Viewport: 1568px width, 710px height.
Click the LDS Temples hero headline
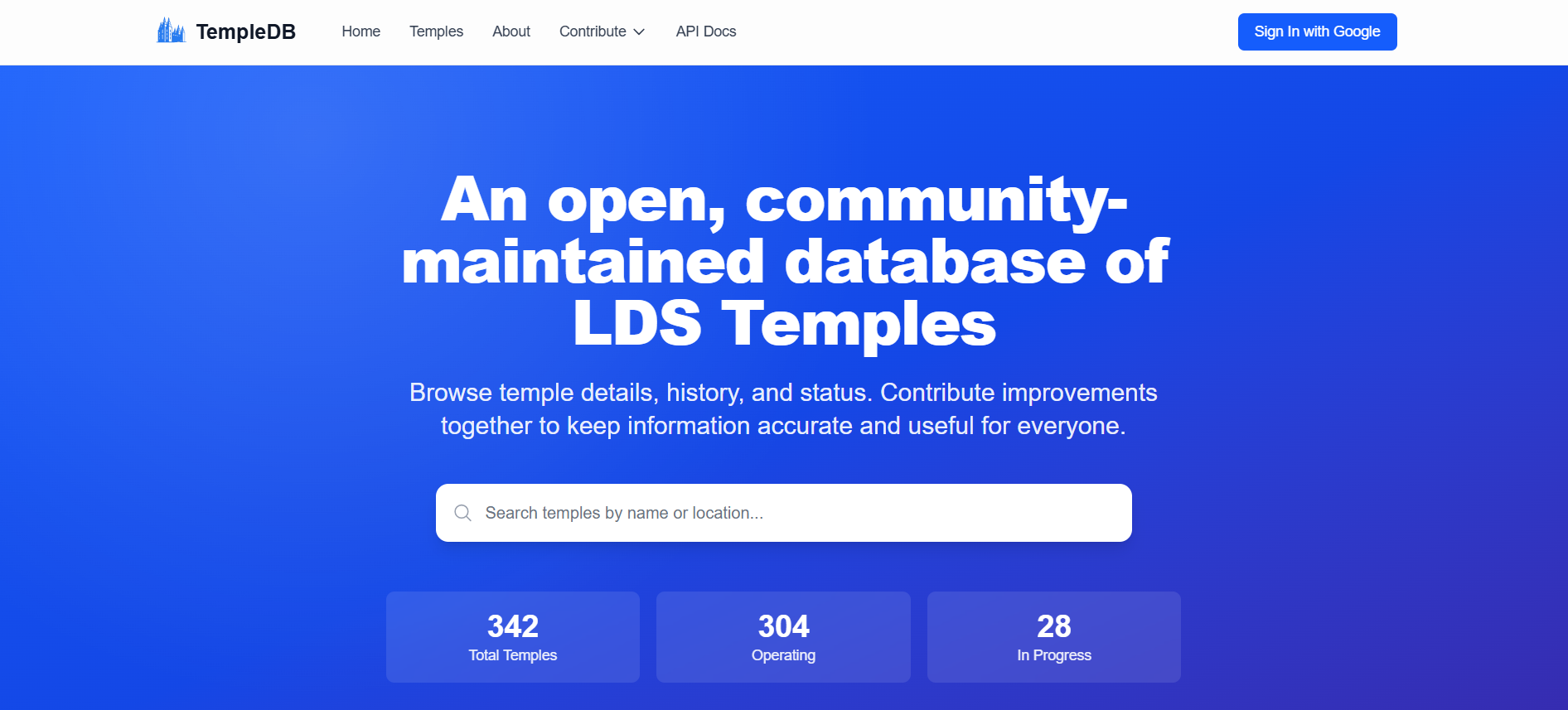(x=784, y=323)
